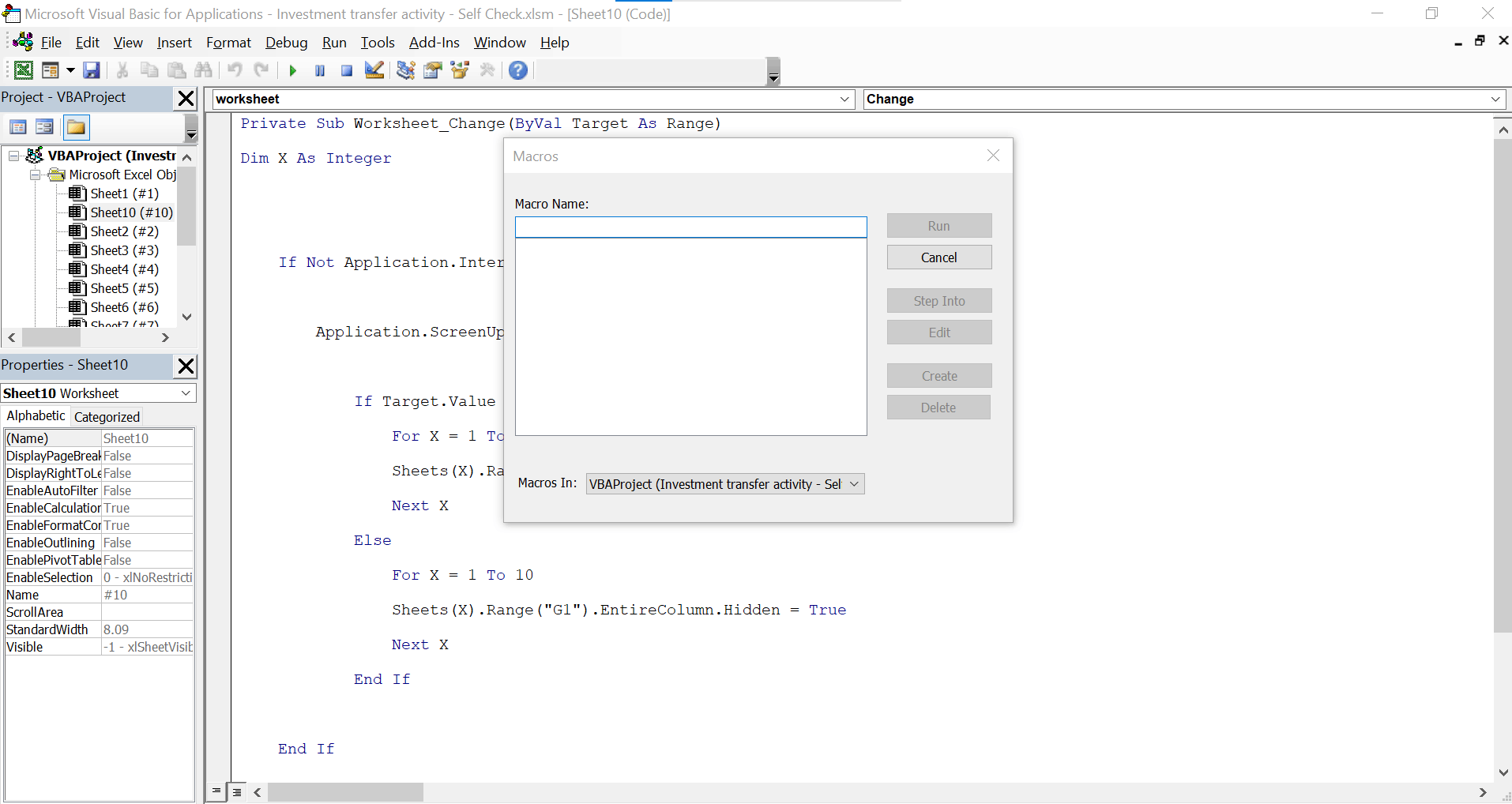Image resolution: width=1512 pixels, height=804 pixels.
Task: Open the worksheet object dropdown
Action: [x=844, y=99]
